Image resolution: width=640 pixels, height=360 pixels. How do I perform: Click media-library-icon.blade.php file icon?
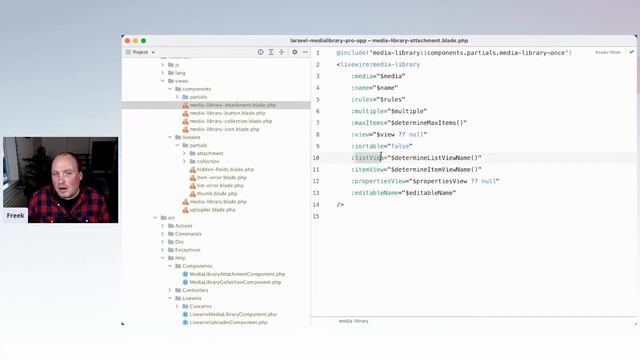(185, 129)
